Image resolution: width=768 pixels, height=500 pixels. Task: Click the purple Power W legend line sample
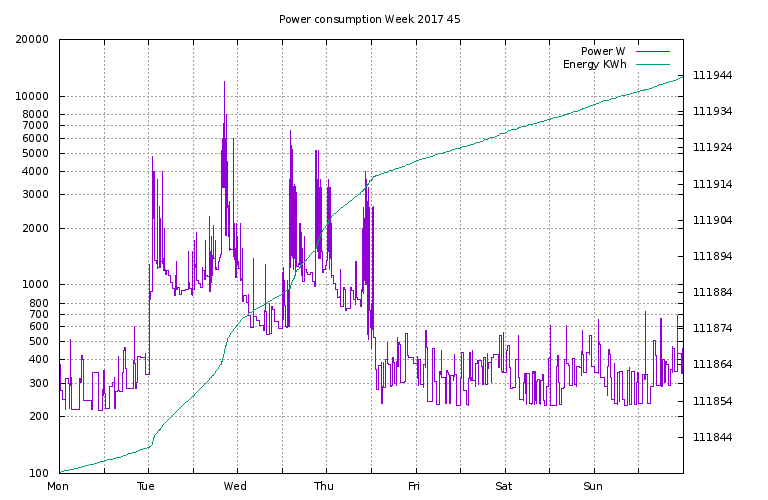point(652,51)
